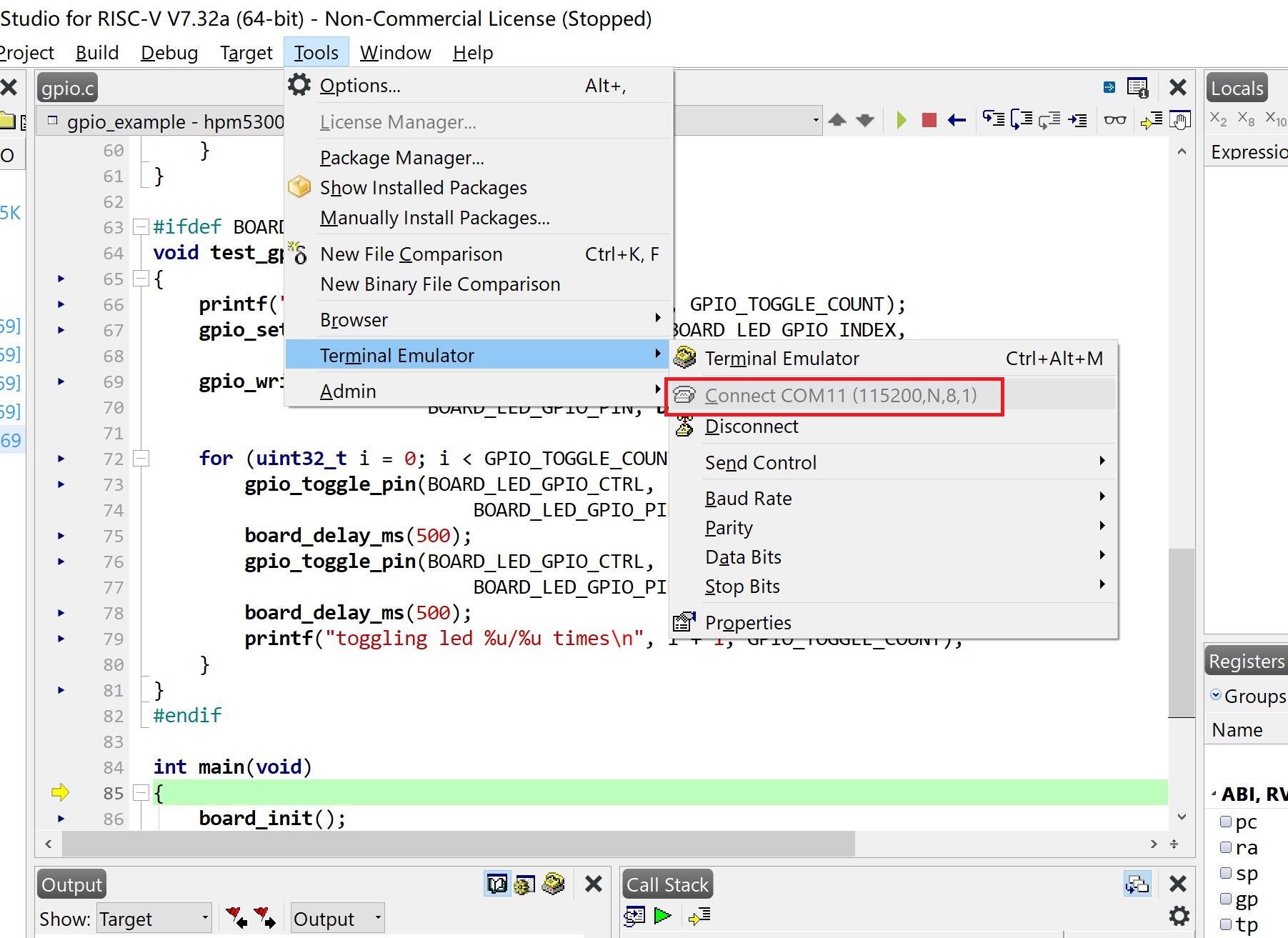Expand the Groups selector in Registers panel
The height and width of the screenshot is (938, 1288).
tap(1216, 694)
